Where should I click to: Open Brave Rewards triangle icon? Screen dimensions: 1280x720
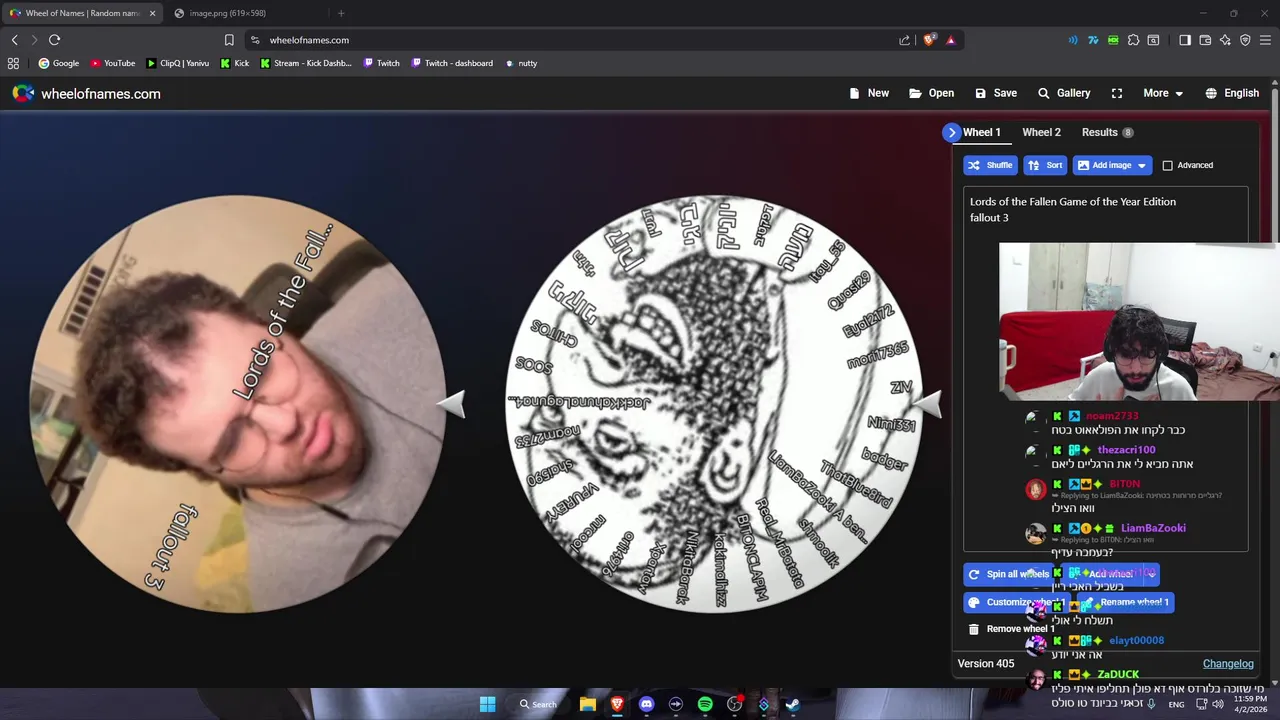click(x=950, y=40)
